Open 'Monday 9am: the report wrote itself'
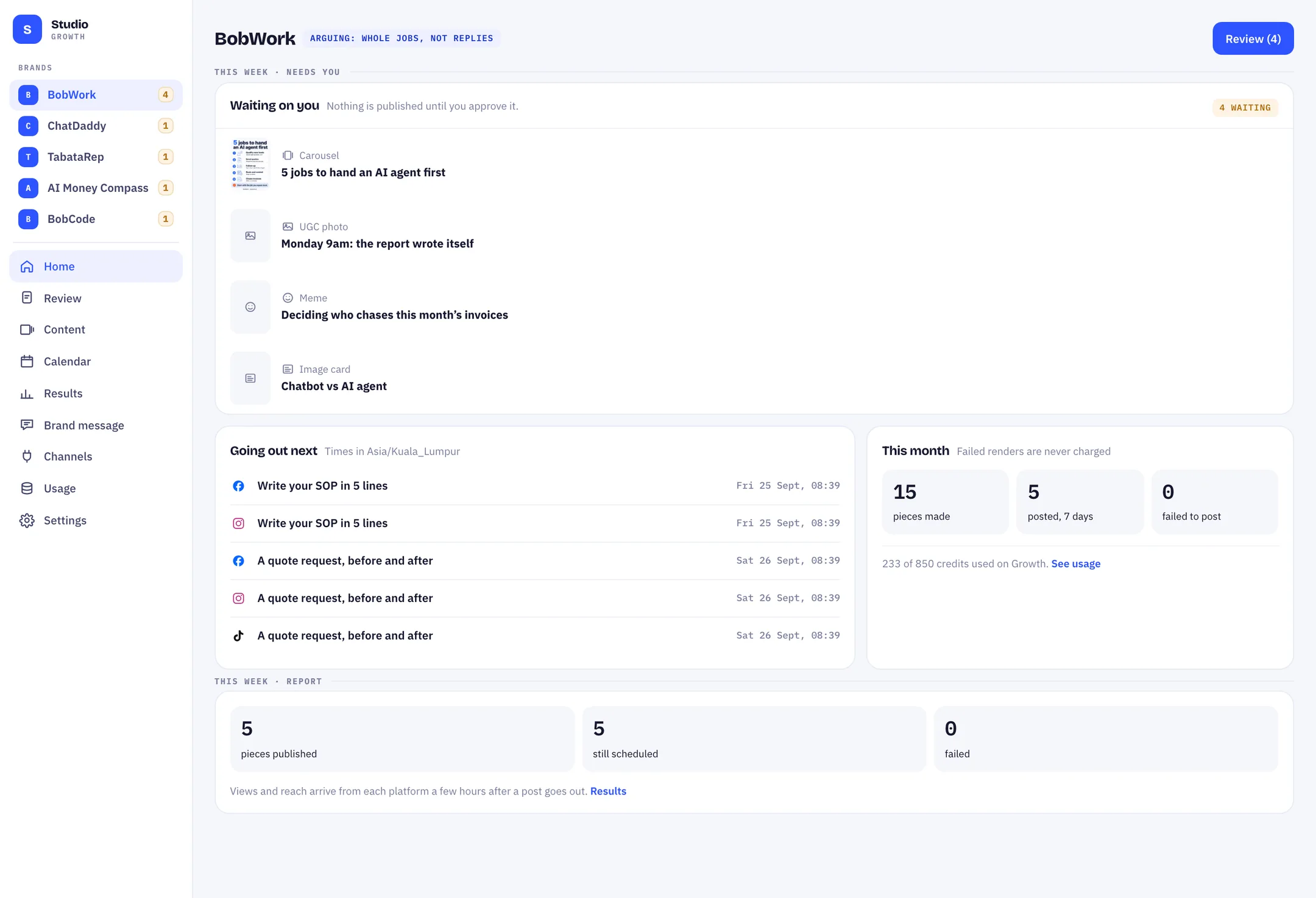The height and width of the screenshot is (898, 1316). coord(377,244)
